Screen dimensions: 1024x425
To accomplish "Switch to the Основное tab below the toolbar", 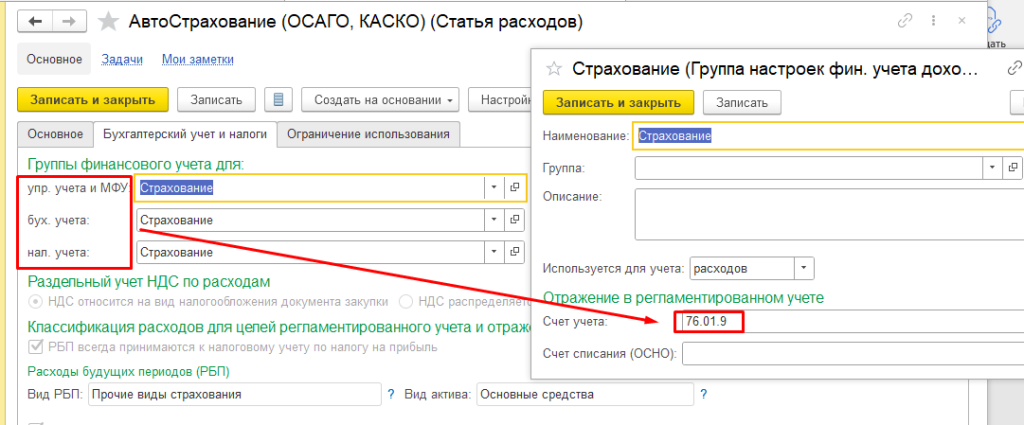I will click(55, 134).
